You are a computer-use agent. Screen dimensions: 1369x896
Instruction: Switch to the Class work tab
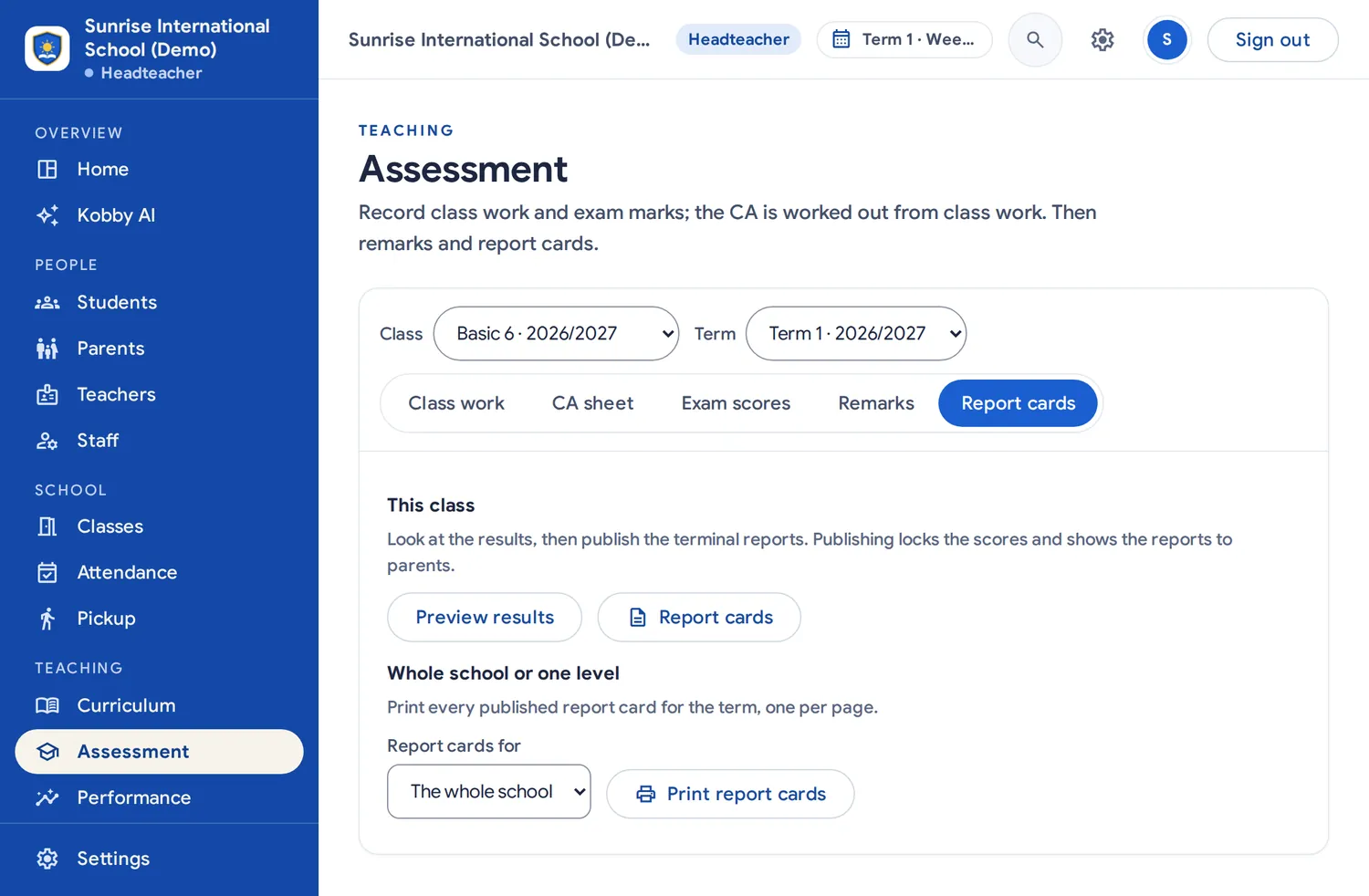tap(456, 403)
